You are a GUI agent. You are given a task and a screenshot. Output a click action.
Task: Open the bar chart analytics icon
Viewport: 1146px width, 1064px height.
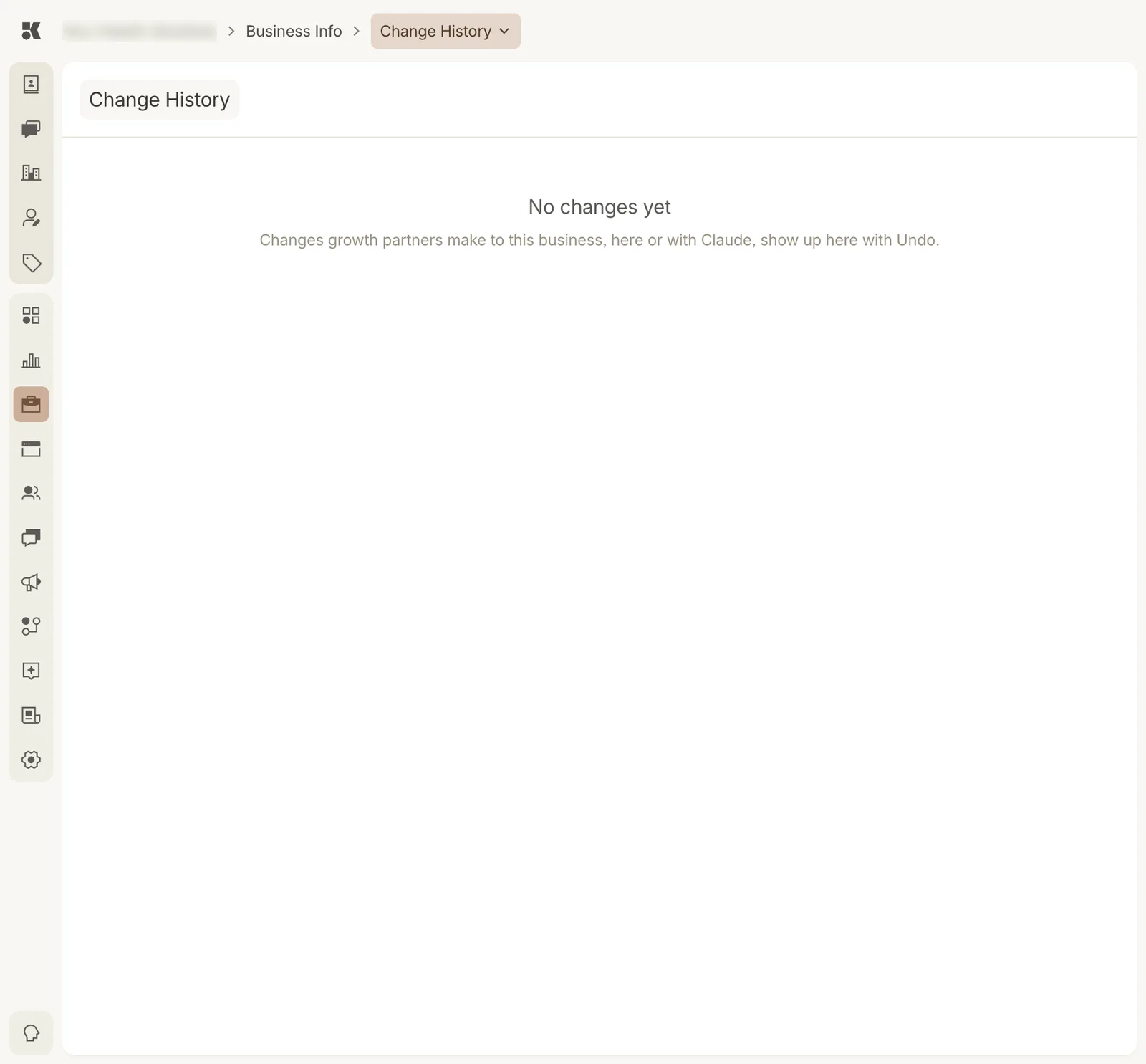[x=31, y=360]
